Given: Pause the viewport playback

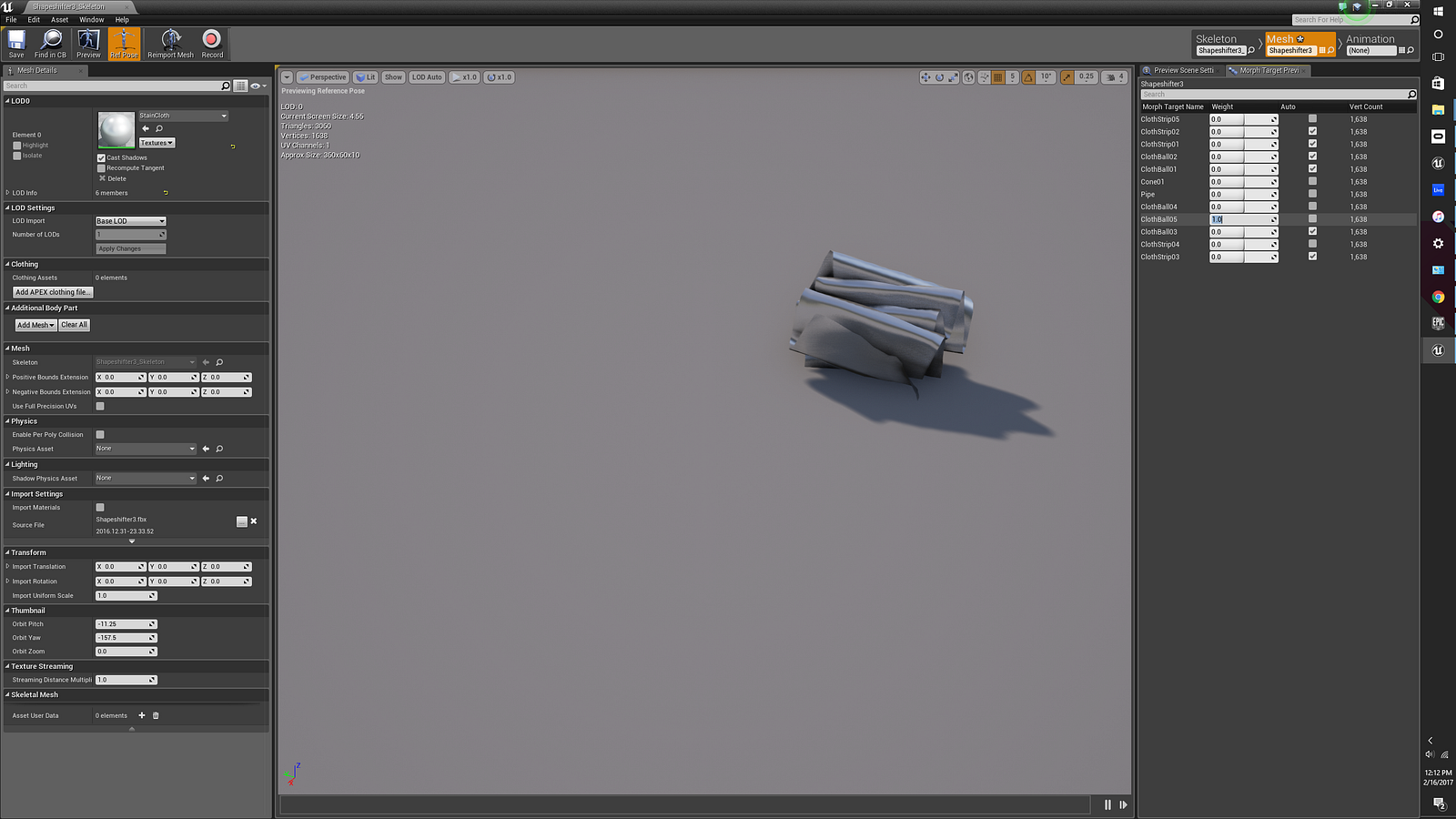Looking at the screenshot, I should point(1107,804).
